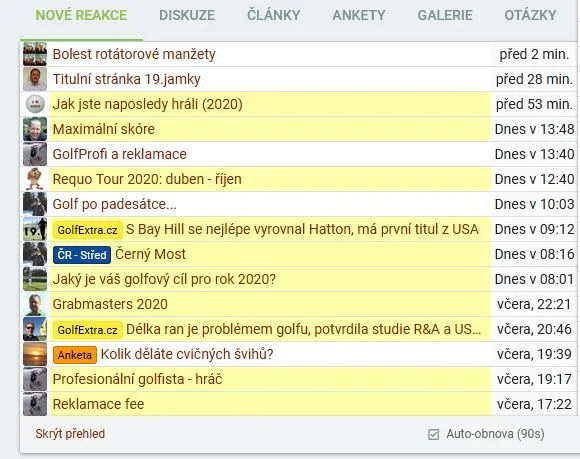Open the Golf po padesátce... discussion

(115, 204)
